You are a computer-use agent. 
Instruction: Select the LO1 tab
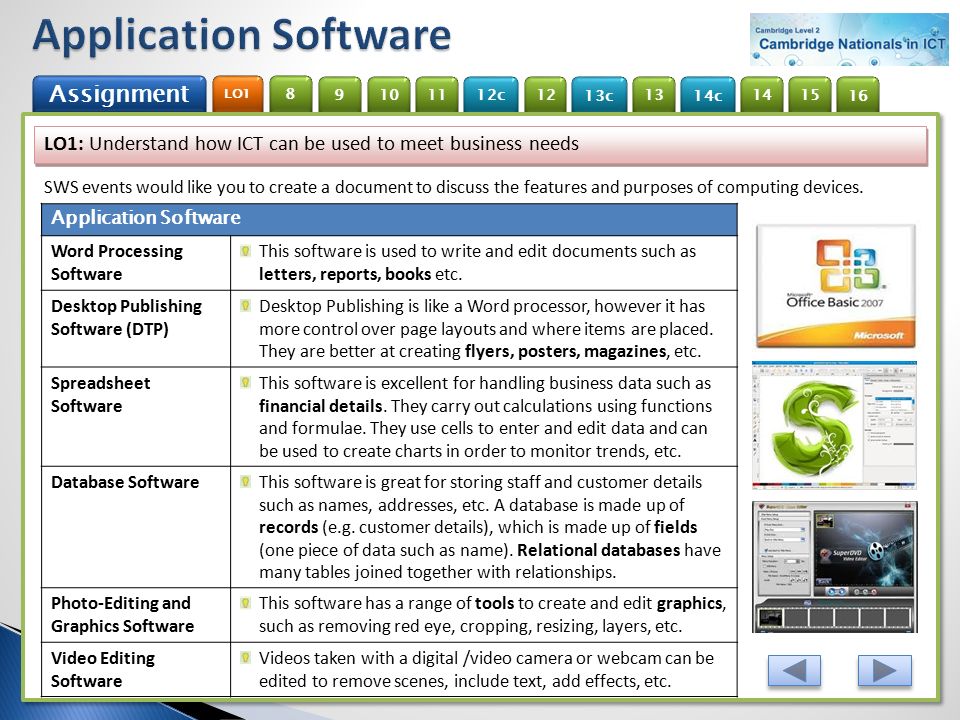(238, 94)
